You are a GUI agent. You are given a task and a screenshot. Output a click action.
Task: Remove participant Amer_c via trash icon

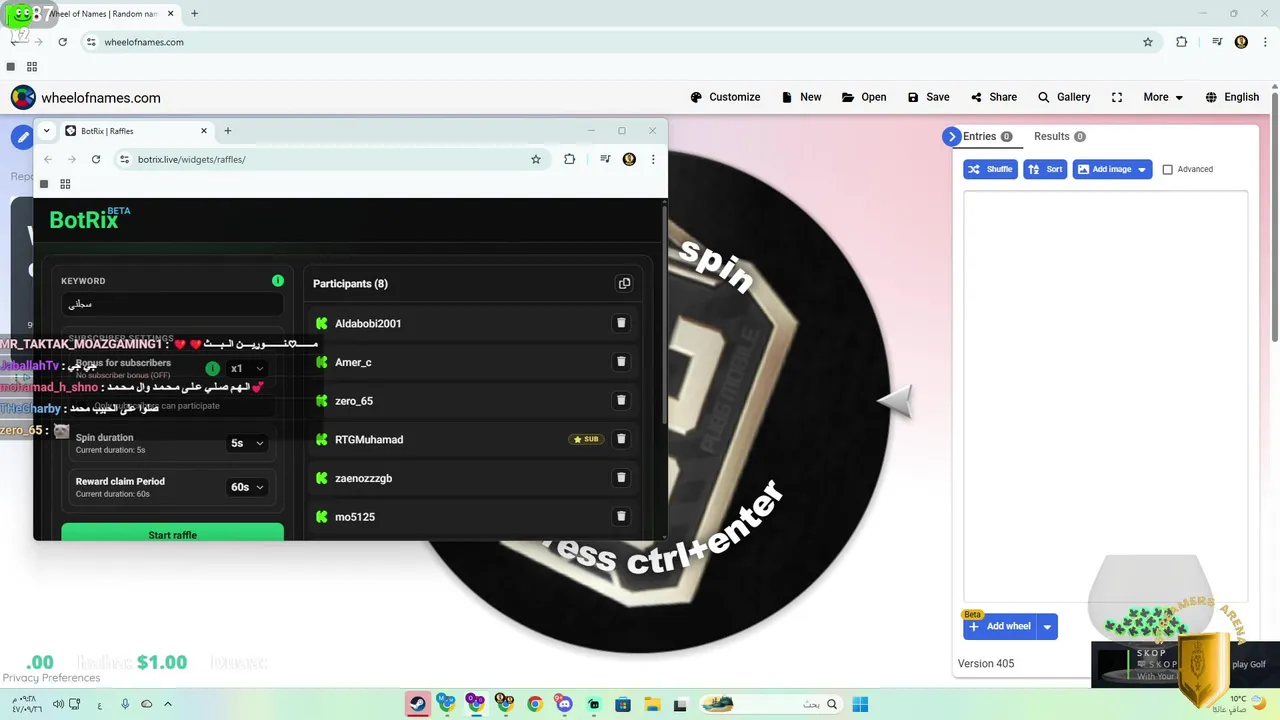tap(621, 362)
